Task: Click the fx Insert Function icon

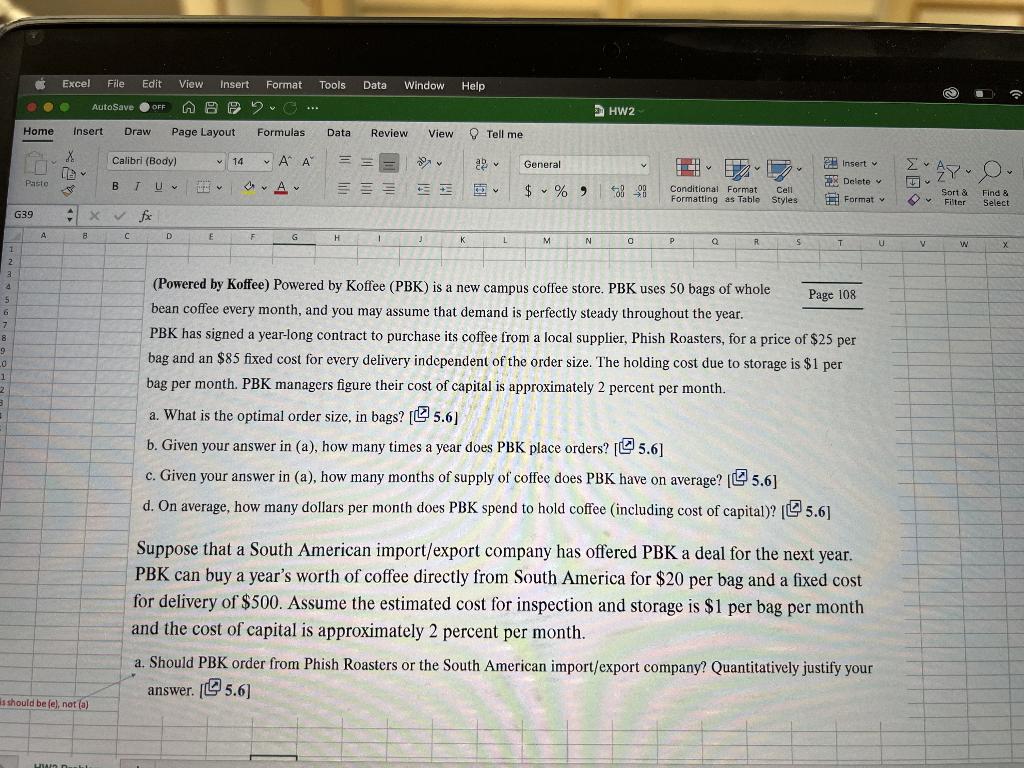Action: pyautogui.click(x=145, y=216)
